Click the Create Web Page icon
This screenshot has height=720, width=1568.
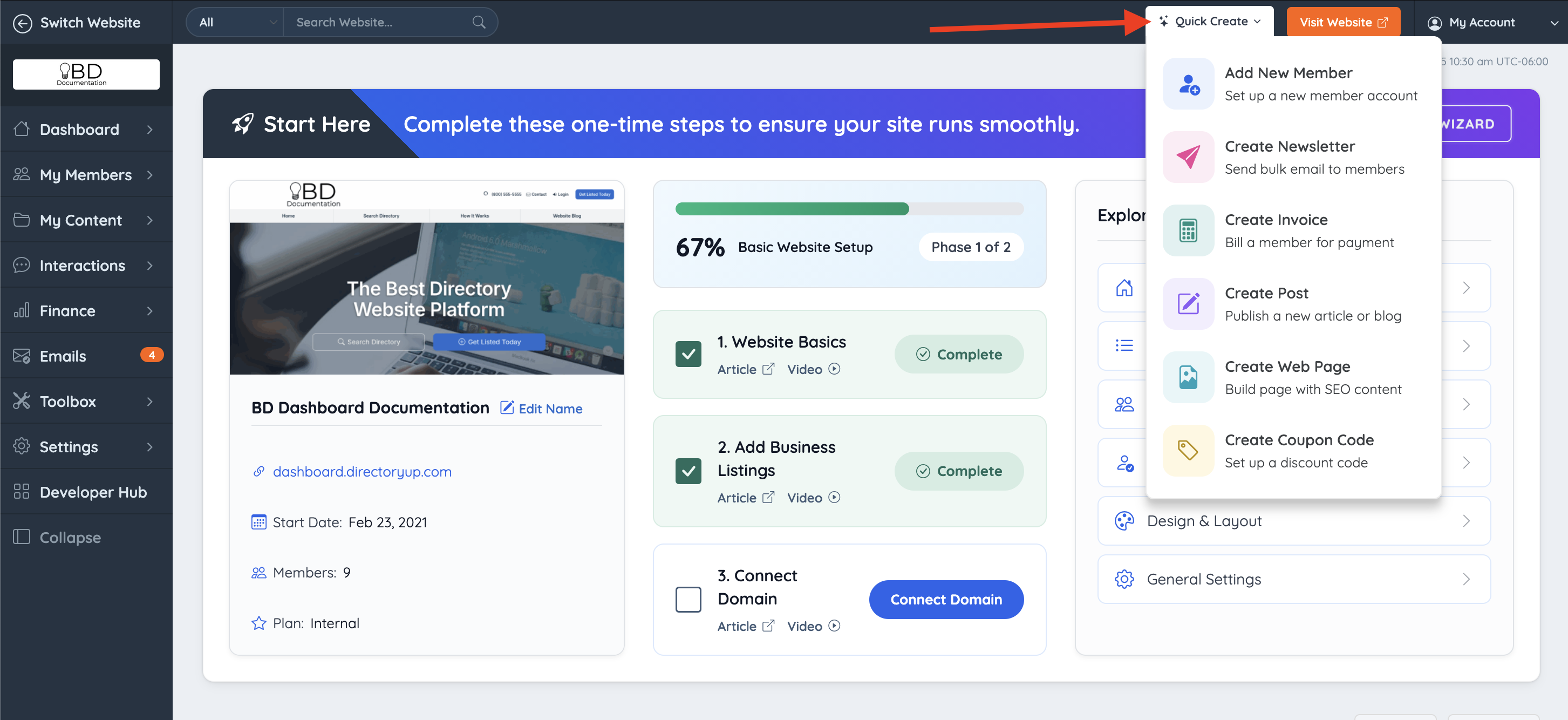(x=1188, y=377)
